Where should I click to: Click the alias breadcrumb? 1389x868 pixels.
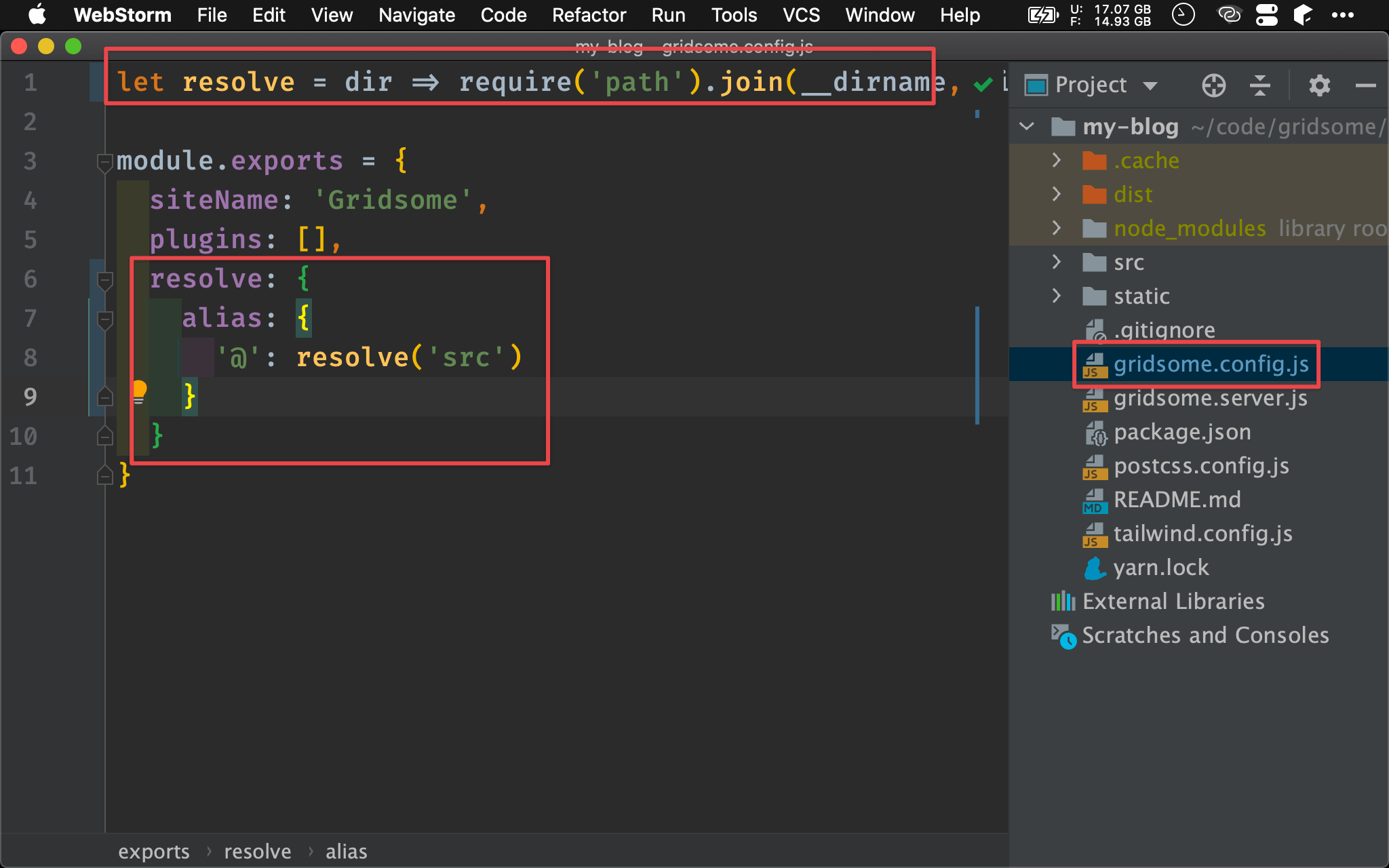click(x=347, y=852)
